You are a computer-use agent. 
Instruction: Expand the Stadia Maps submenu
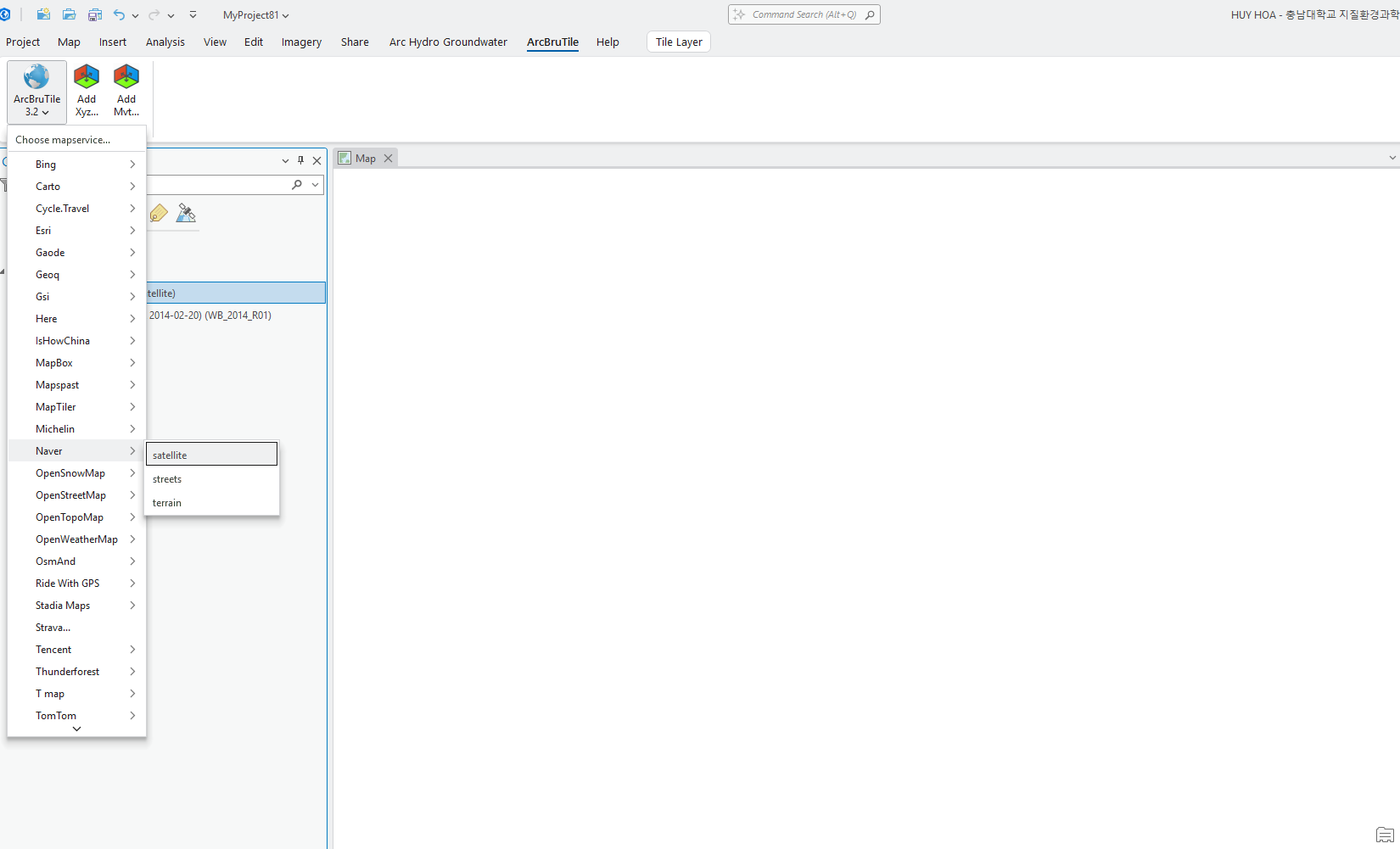point(76,606)
